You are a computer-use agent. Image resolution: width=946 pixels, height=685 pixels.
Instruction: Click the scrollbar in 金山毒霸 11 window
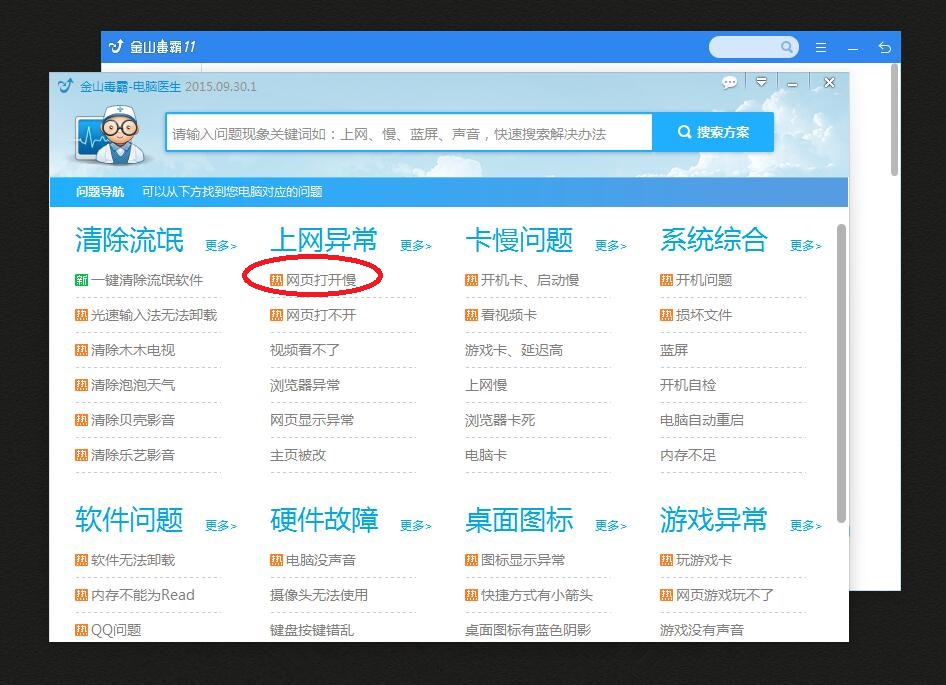pyautogui.click(x=895, y=119)
